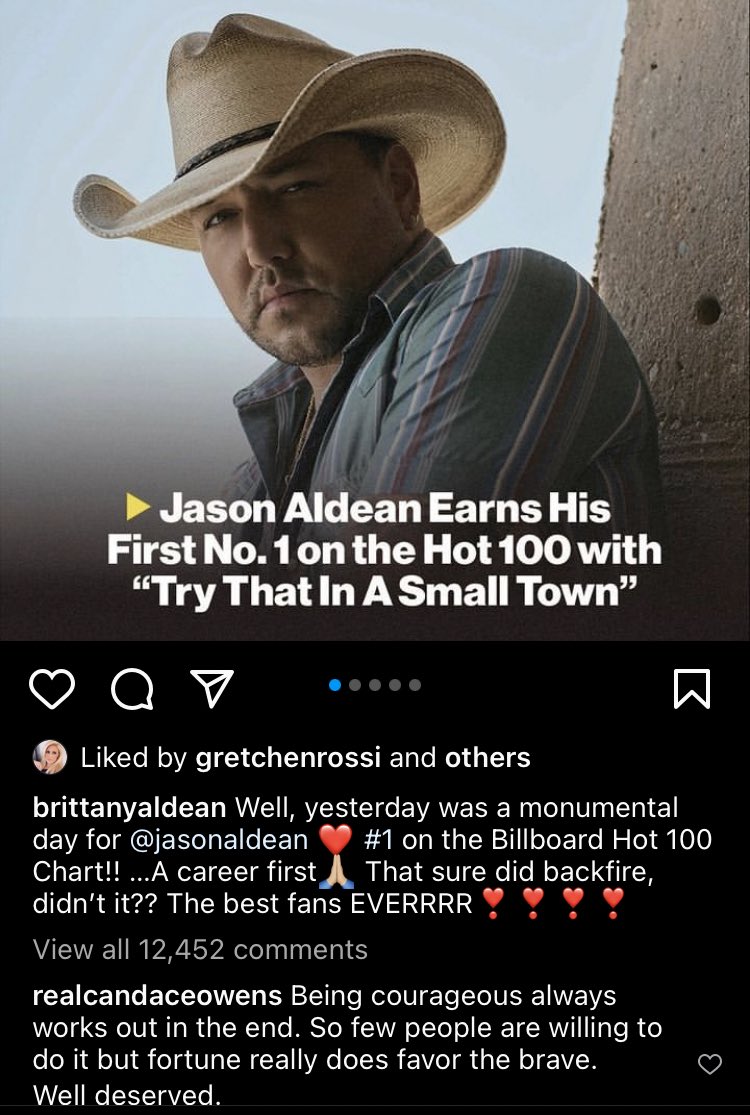Viewport: 750px width, 1115px height.
Task: Like the realcandaceowens comment heart
Action: pos(709,1064)
